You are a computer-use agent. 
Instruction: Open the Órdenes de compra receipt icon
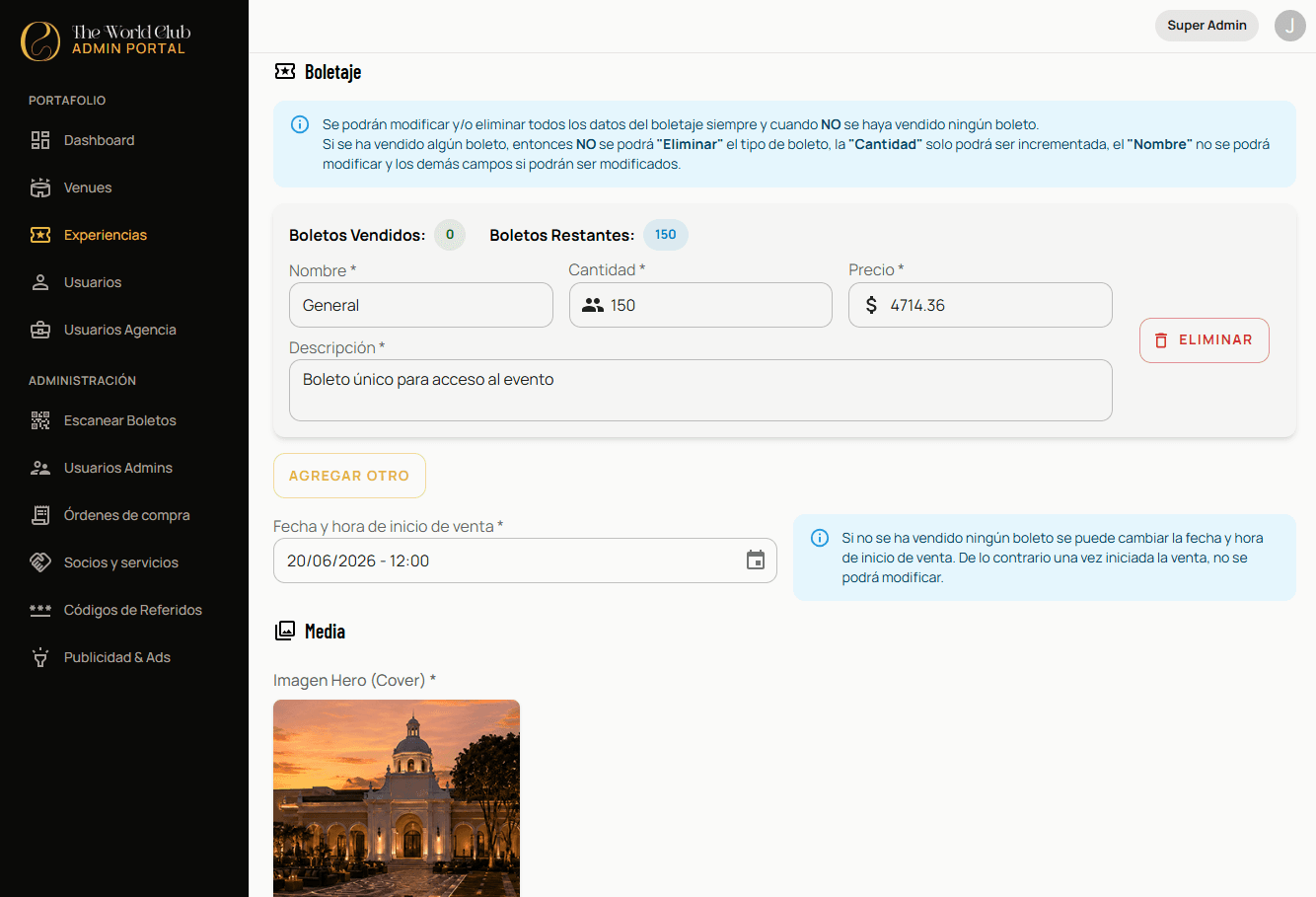[x=40, y=515]
